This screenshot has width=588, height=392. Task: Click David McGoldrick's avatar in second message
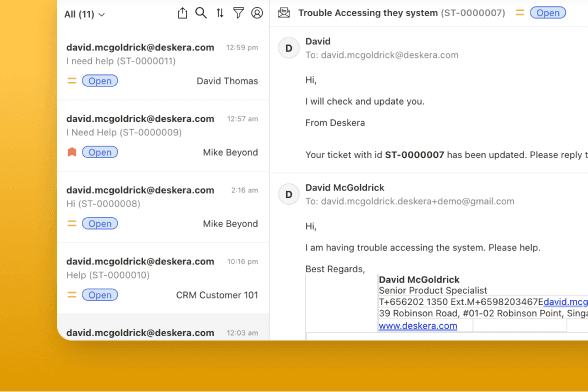coord(288,194)
